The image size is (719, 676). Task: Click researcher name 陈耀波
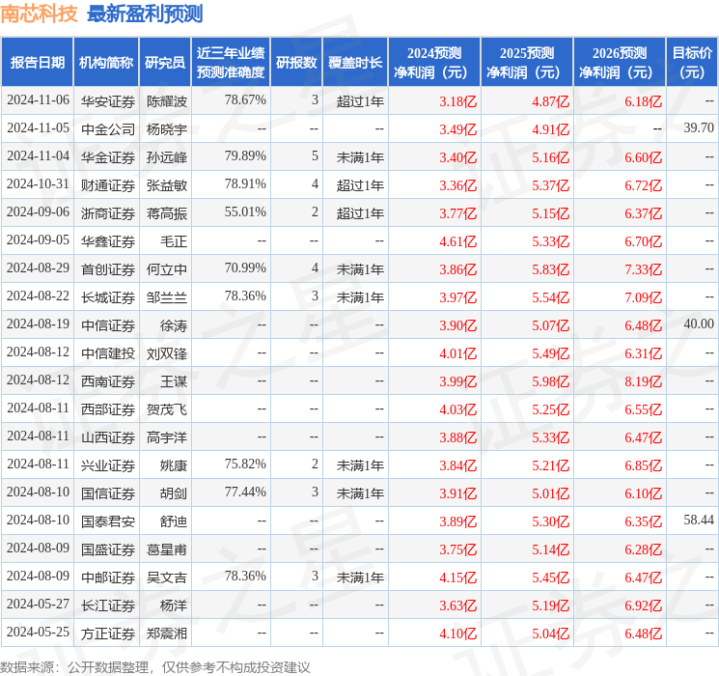click(167, 101)
